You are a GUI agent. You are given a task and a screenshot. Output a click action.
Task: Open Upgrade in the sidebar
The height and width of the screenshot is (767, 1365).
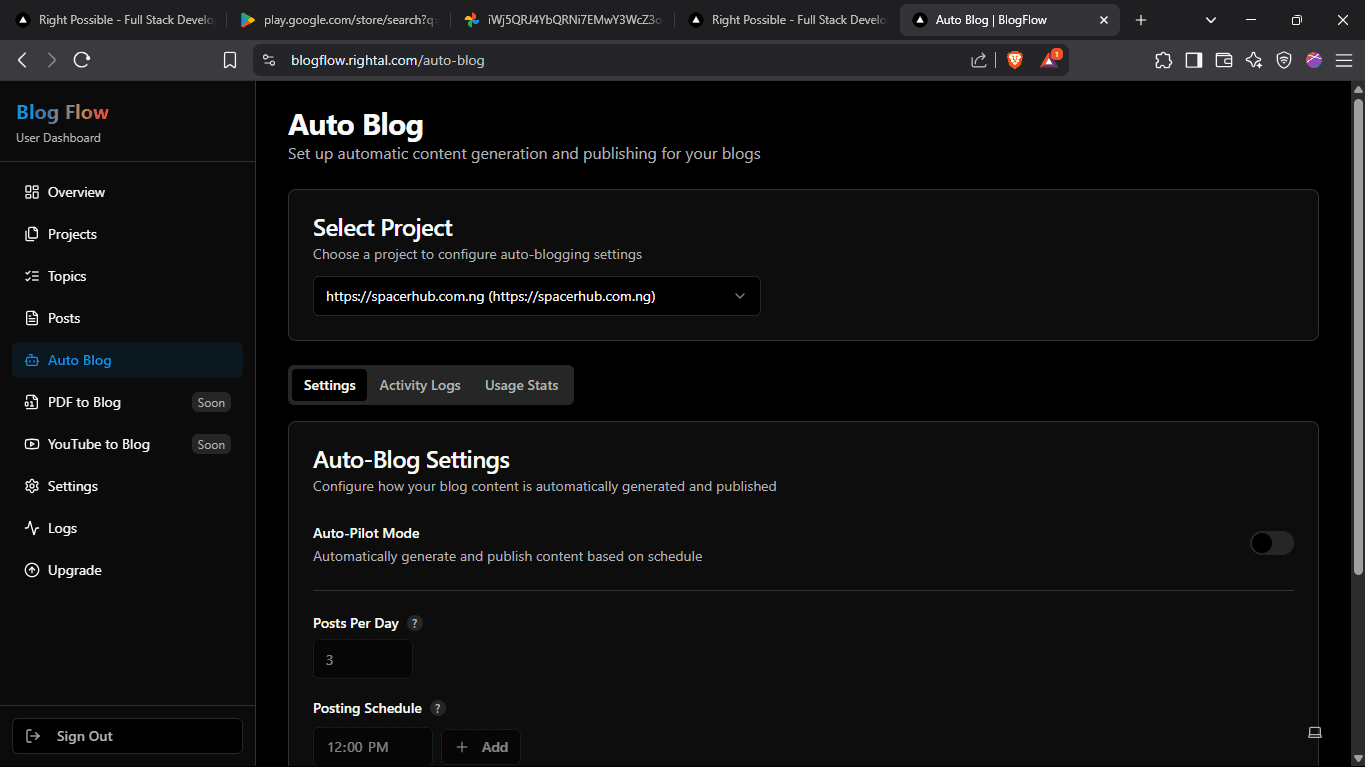(127, 570)
